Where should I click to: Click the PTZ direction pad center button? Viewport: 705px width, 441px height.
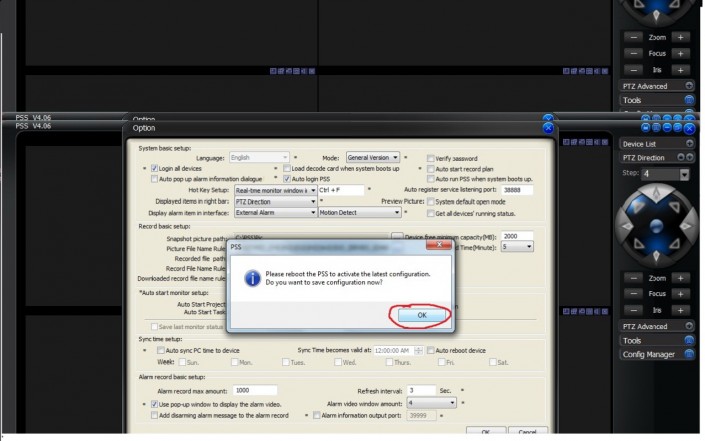(656, 225)
